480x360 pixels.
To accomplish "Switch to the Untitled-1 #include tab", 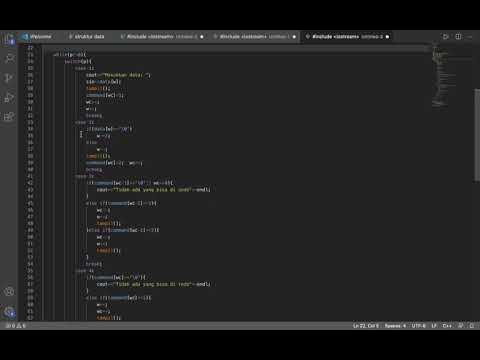I will tap(162, 37).
